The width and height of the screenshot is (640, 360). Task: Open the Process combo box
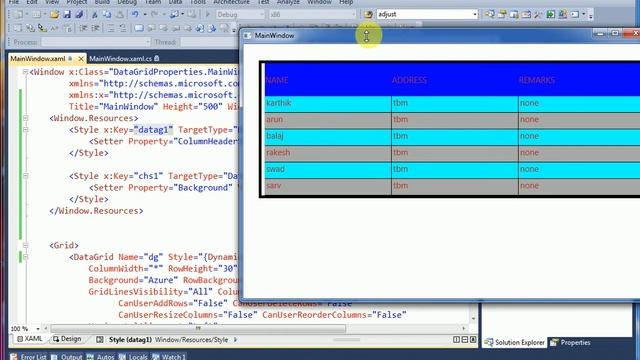click(x=96, y=42)
